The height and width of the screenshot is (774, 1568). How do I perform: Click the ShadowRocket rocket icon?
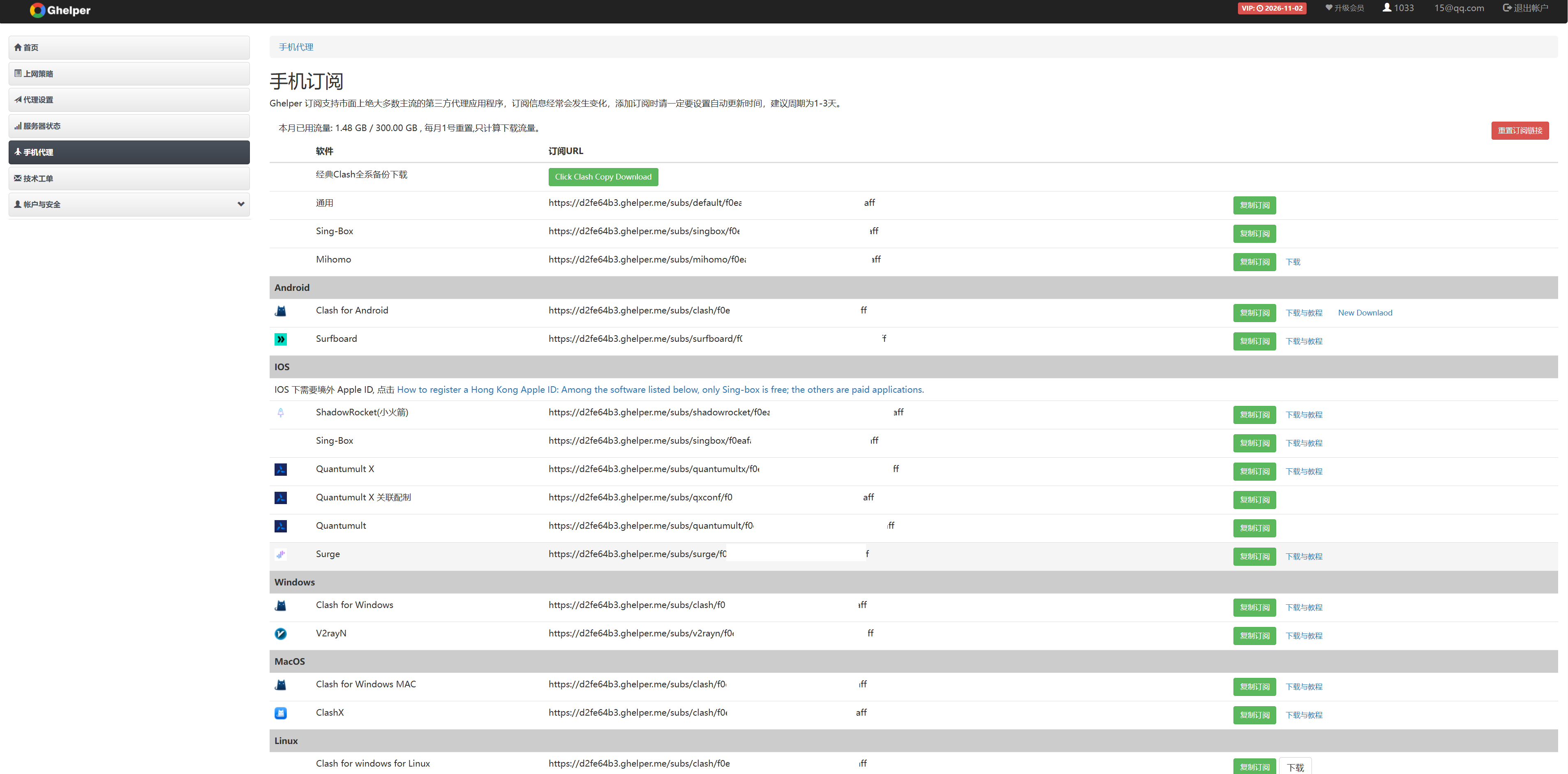[280, 413]
